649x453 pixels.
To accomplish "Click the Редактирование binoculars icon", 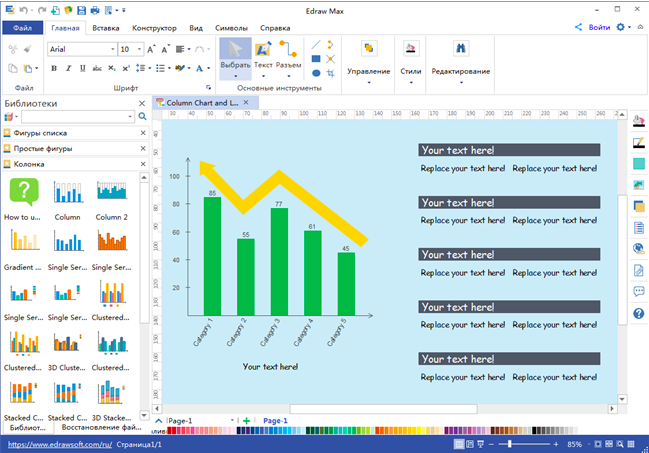I will pyautogui.click(x=461, y=48).
